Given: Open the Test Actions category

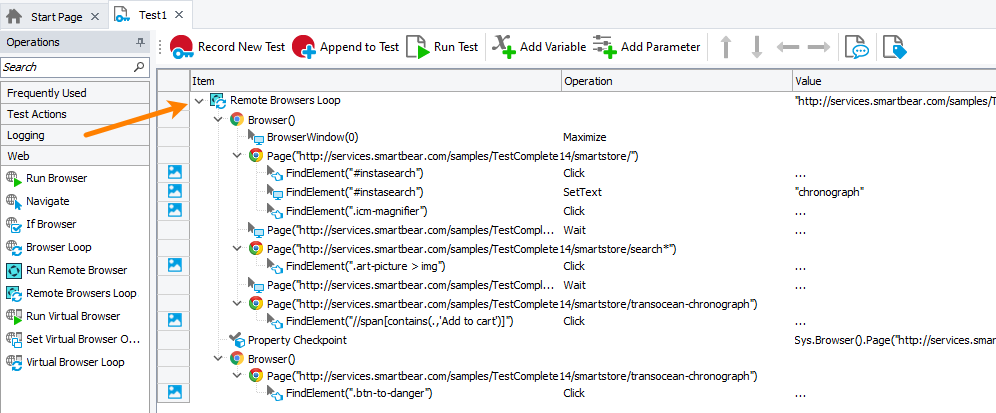Looking at the screenshot, I should coord(76,114).
